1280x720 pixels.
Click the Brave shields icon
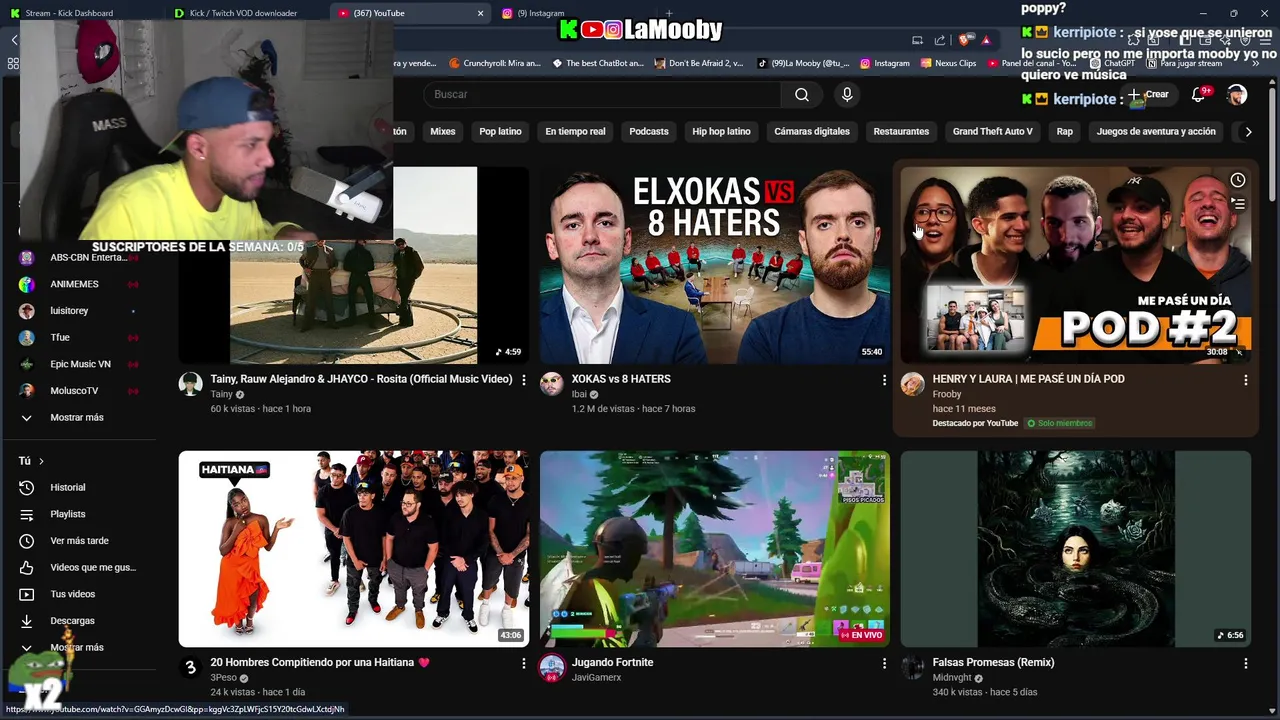pos(964,40)
